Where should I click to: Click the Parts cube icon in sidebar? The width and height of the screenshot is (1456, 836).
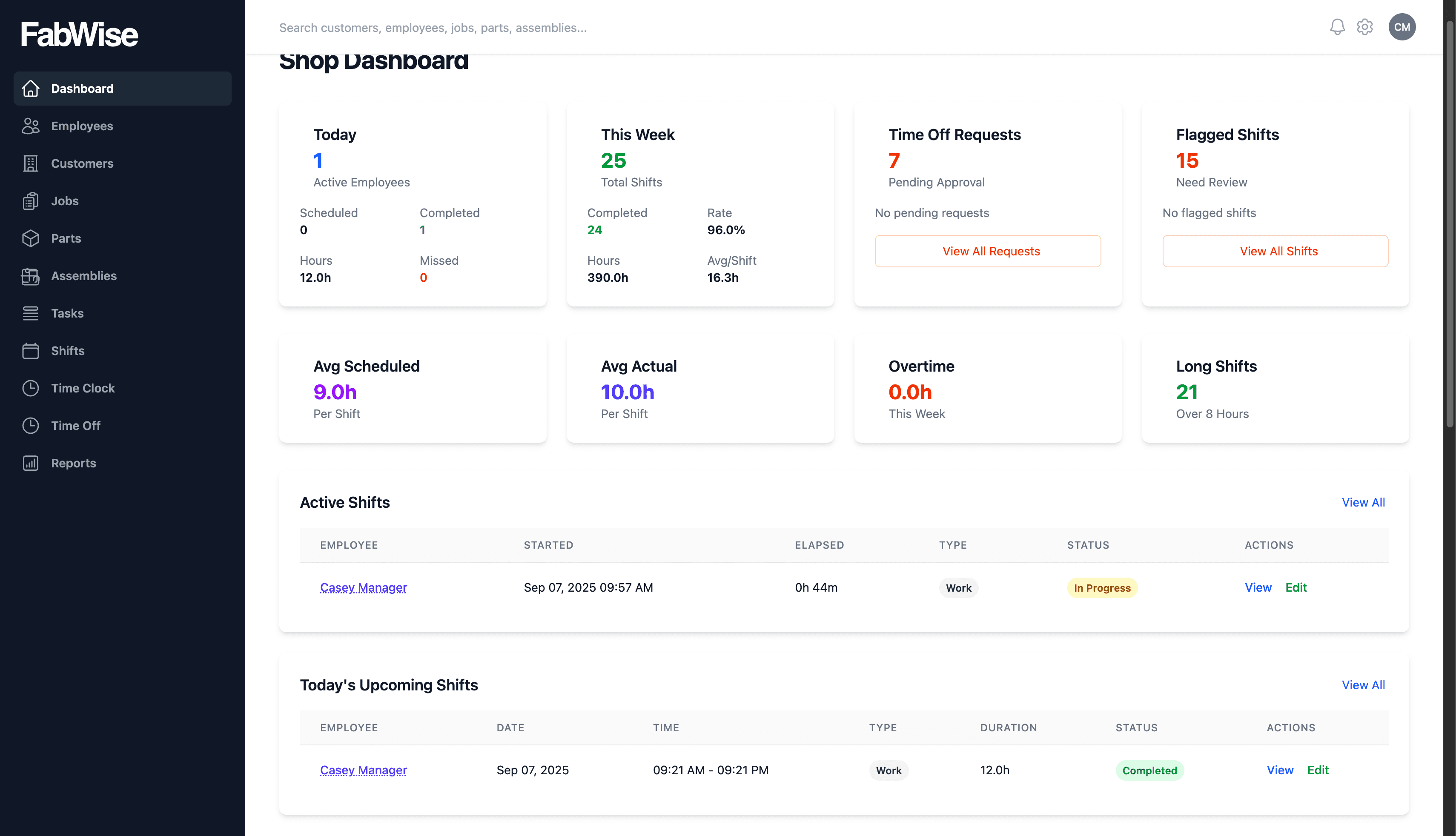(x=30, y=238)
